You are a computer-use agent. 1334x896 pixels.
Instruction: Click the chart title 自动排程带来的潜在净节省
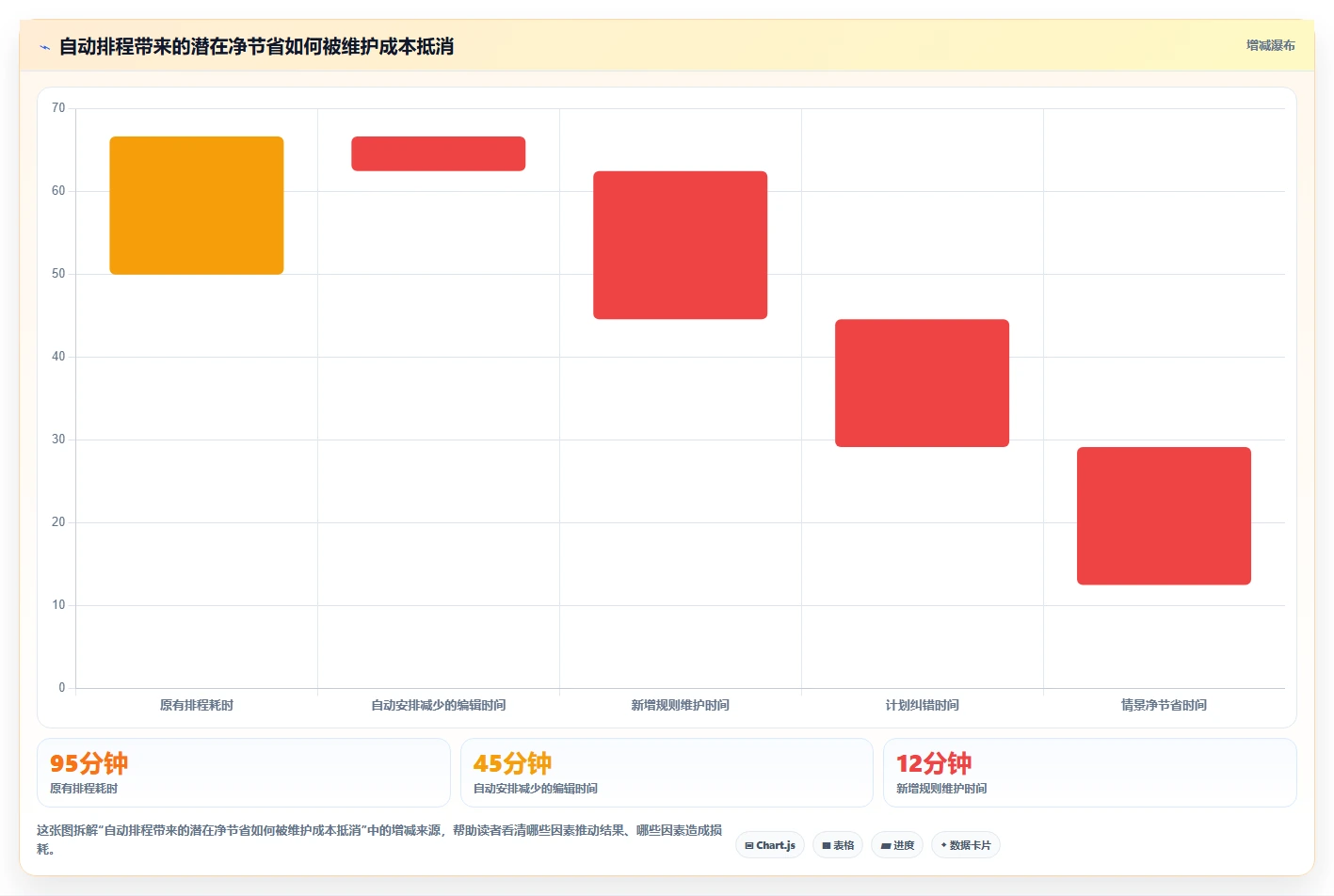tap(257, 46)
